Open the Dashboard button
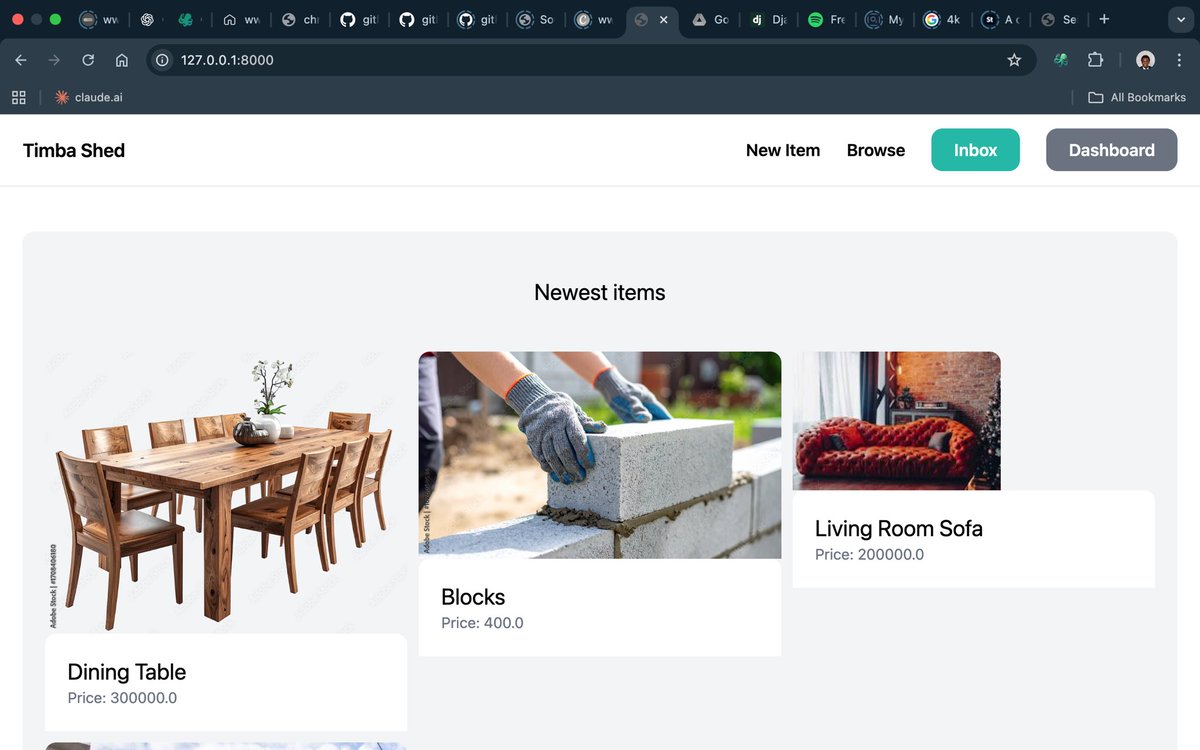The image size is (1200, 750). pos(1111,150)
